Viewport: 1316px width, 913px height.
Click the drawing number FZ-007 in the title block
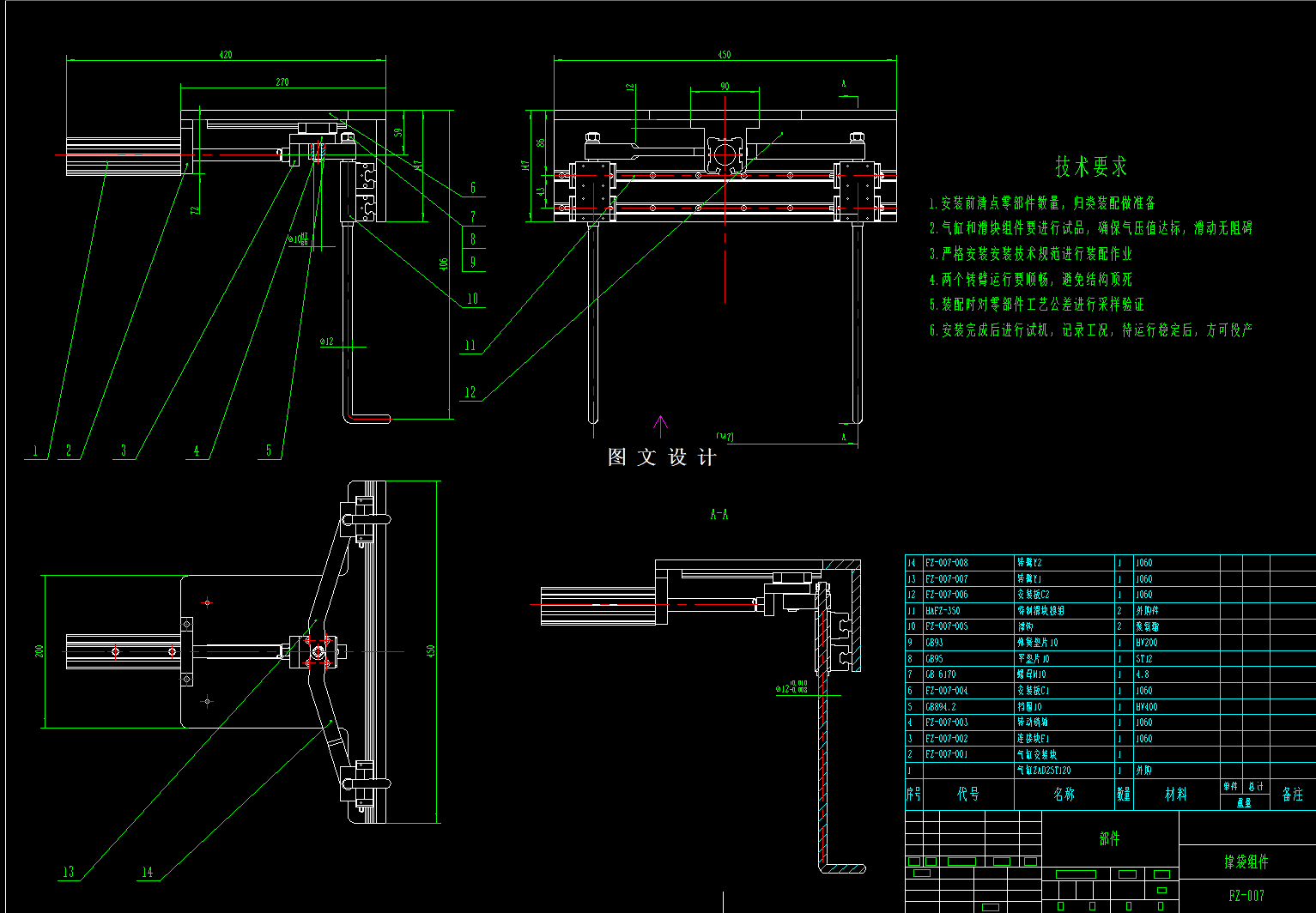pyautogui.click(x=1246, y=896)
